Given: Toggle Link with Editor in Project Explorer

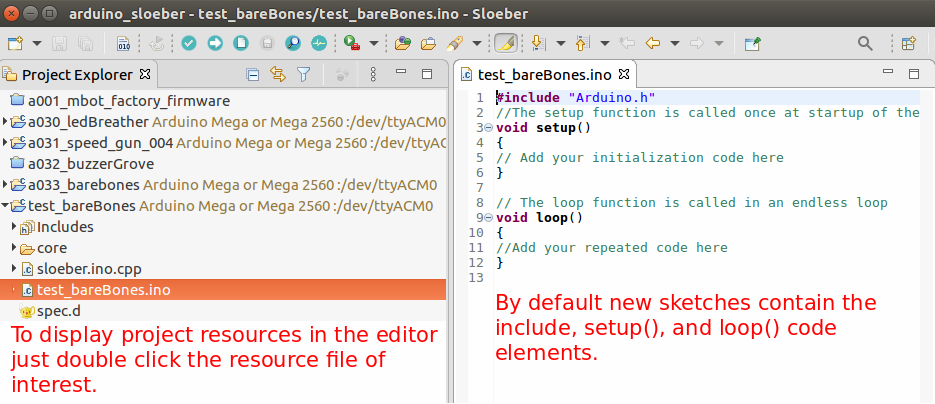Looking at the screenshot, I should click(278, 74).
